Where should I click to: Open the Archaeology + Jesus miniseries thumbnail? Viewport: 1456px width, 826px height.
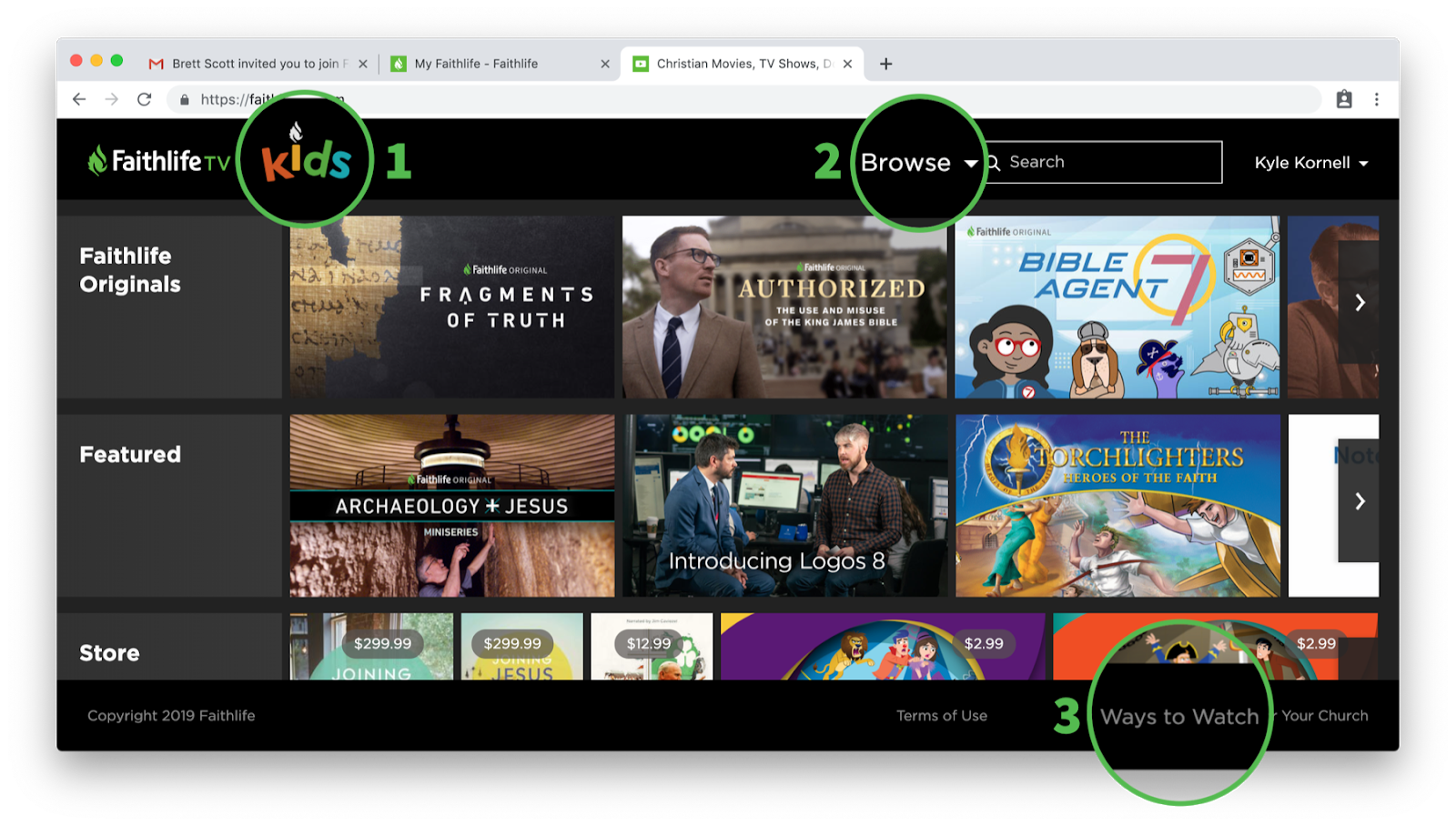click(452, 506)
